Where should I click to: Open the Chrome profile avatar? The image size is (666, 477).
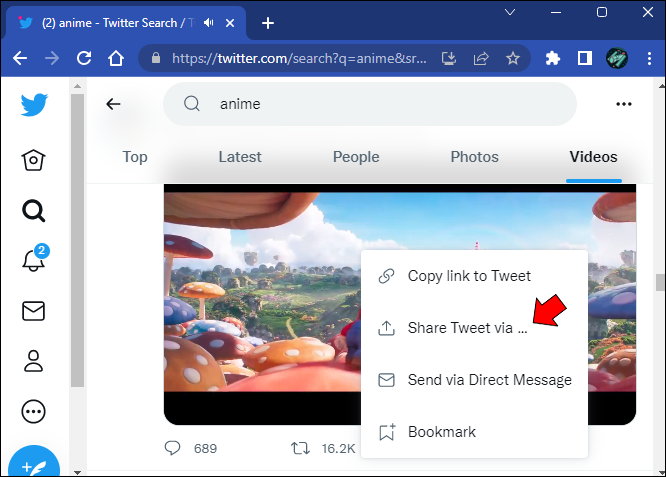click(617, 58)
